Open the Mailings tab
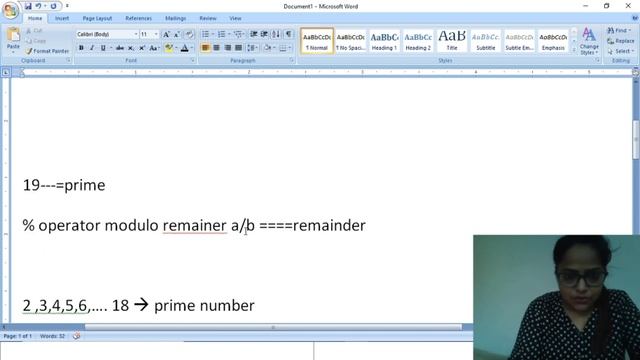This screenshot has width=640, height=360. coord(176,18)
